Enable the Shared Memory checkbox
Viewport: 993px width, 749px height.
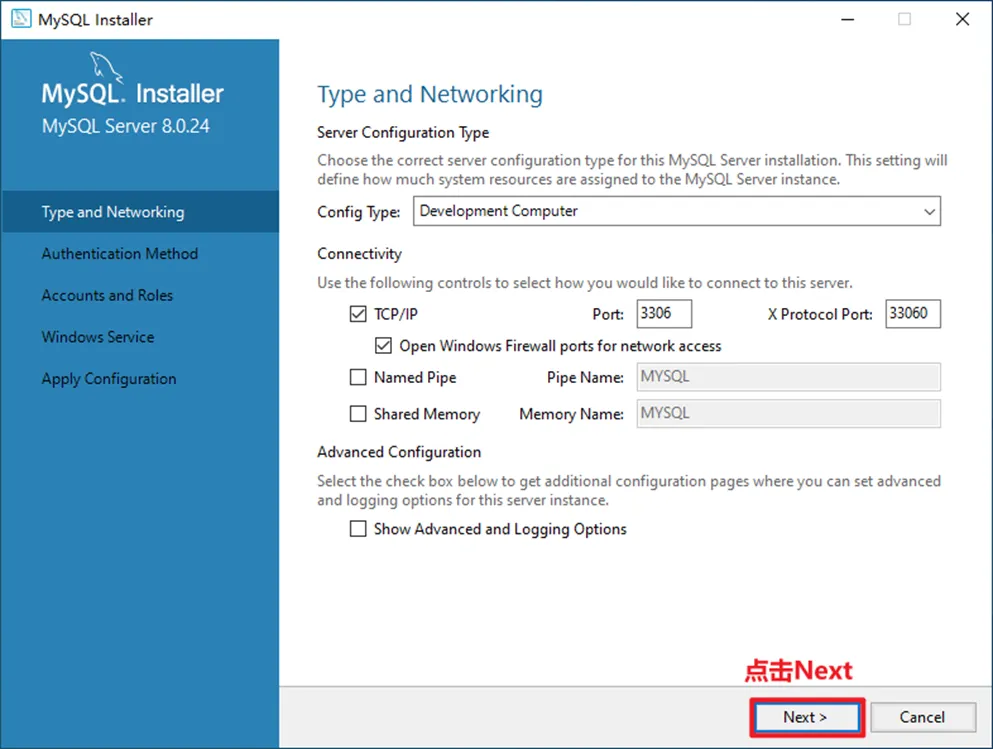pyautogui.click(x=358, y=414)
